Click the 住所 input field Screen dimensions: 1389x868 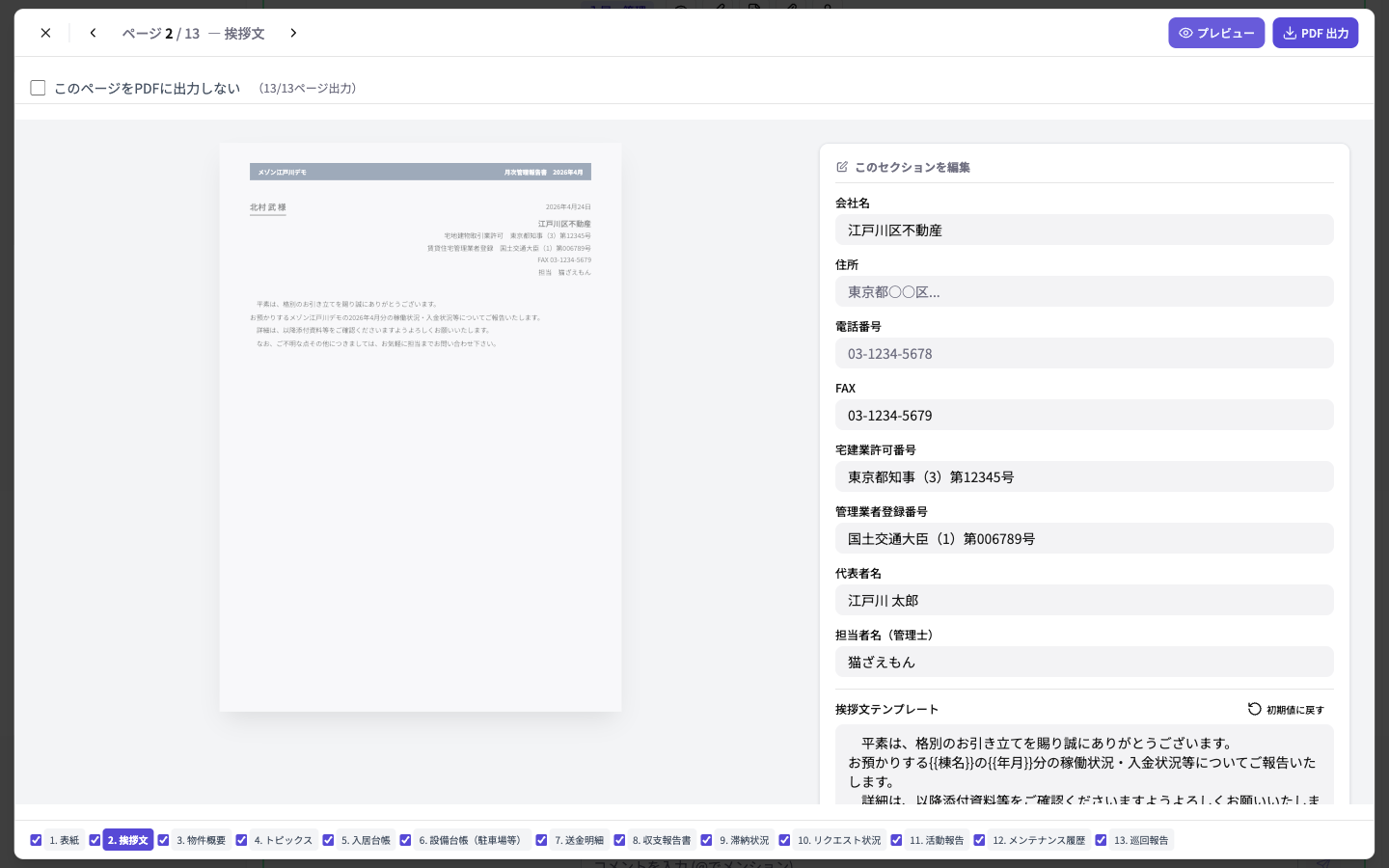coord(1084,291)
